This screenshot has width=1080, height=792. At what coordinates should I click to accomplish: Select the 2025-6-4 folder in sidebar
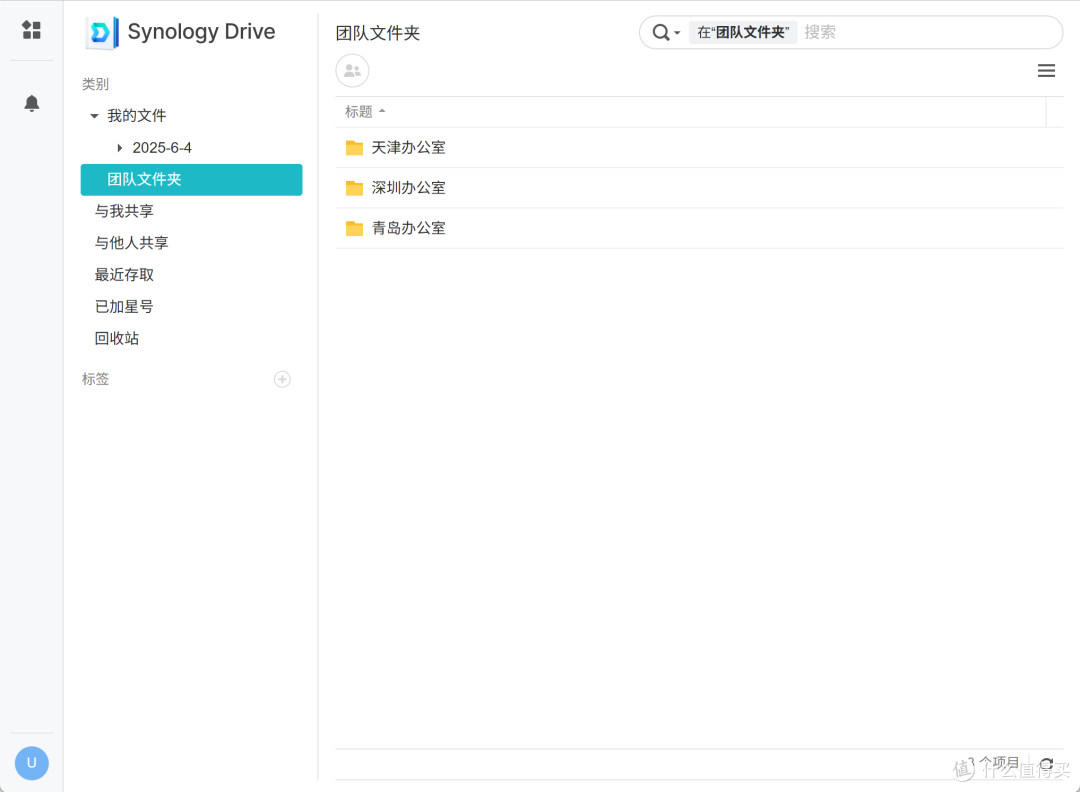point(162,147)
